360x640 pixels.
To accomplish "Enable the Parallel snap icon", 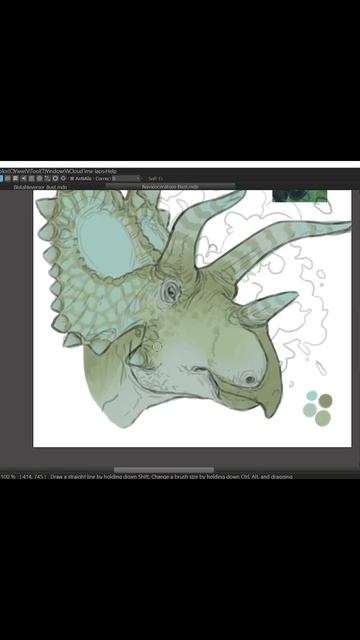I will [8, 178].
